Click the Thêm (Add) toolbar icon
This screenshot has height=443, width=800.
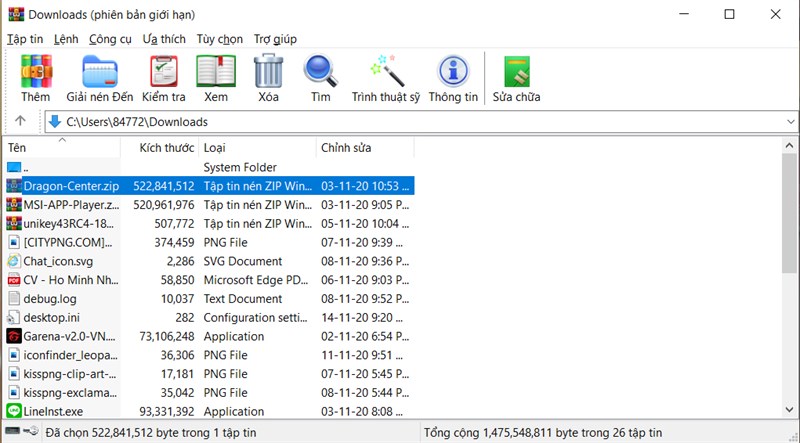pyautogui.click(x=36, y=71)
